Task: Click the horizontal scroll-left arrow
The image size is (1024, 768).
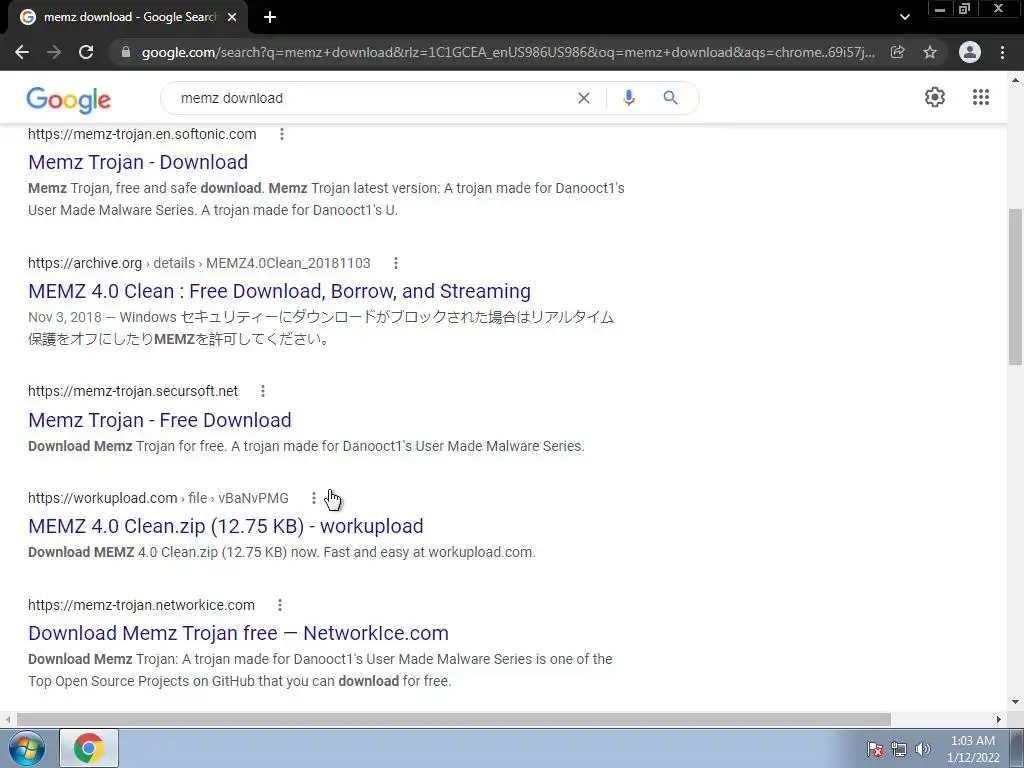Action: click(8, 719)
